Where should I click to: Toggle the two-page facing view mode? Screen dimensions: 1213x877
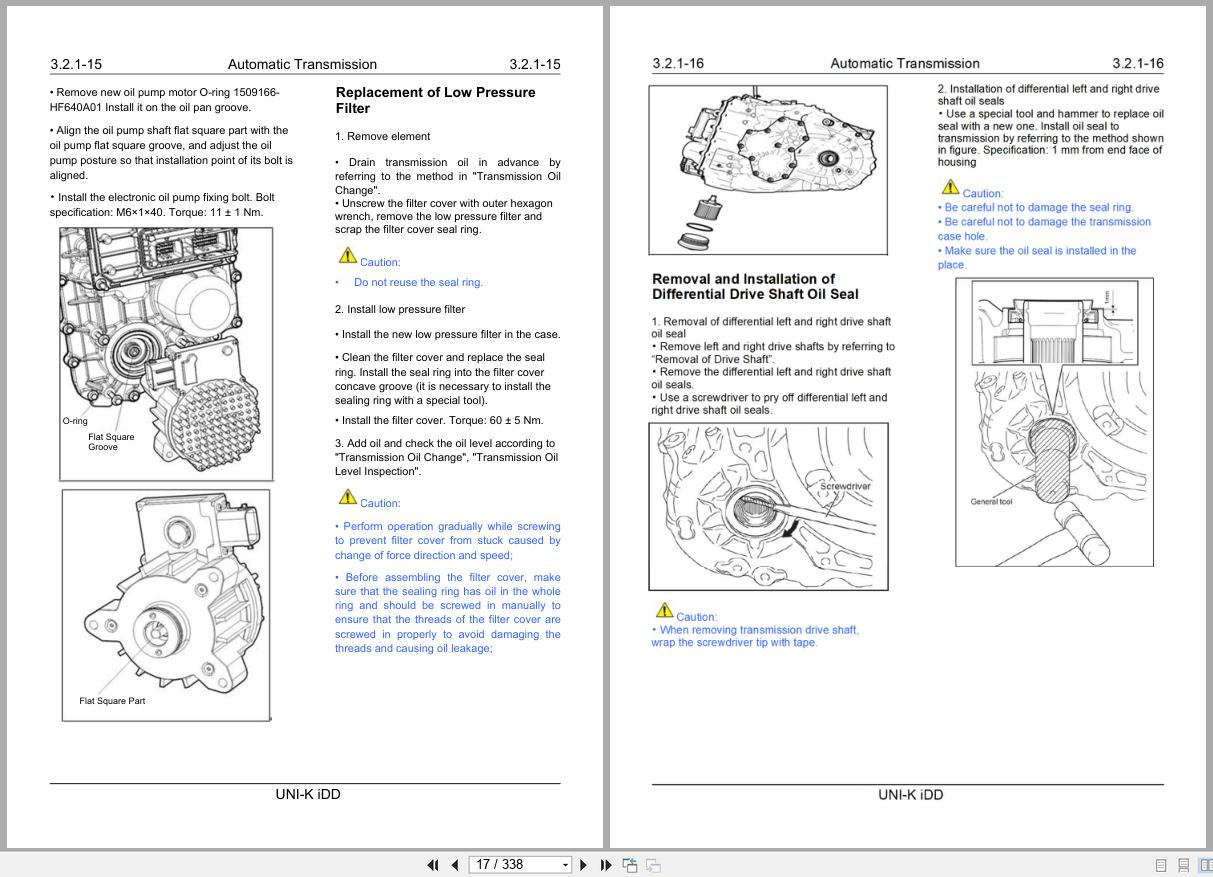(1208, 864)
